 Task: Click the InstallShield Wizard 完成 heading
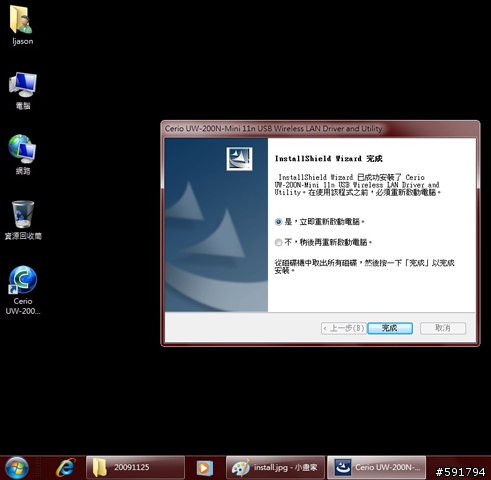(328, 158)
